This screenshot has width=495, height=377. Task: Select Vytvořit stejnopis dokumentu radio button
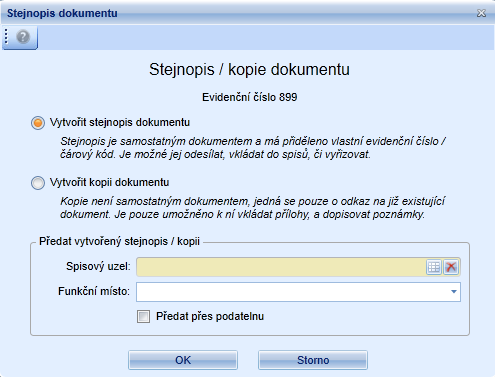pos(38,123)
